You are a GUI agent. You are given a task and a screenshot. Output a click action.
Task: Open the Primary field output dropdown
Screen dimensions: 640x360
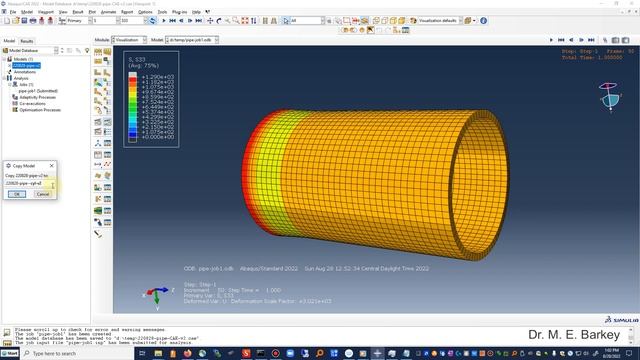tap(80, 20)
